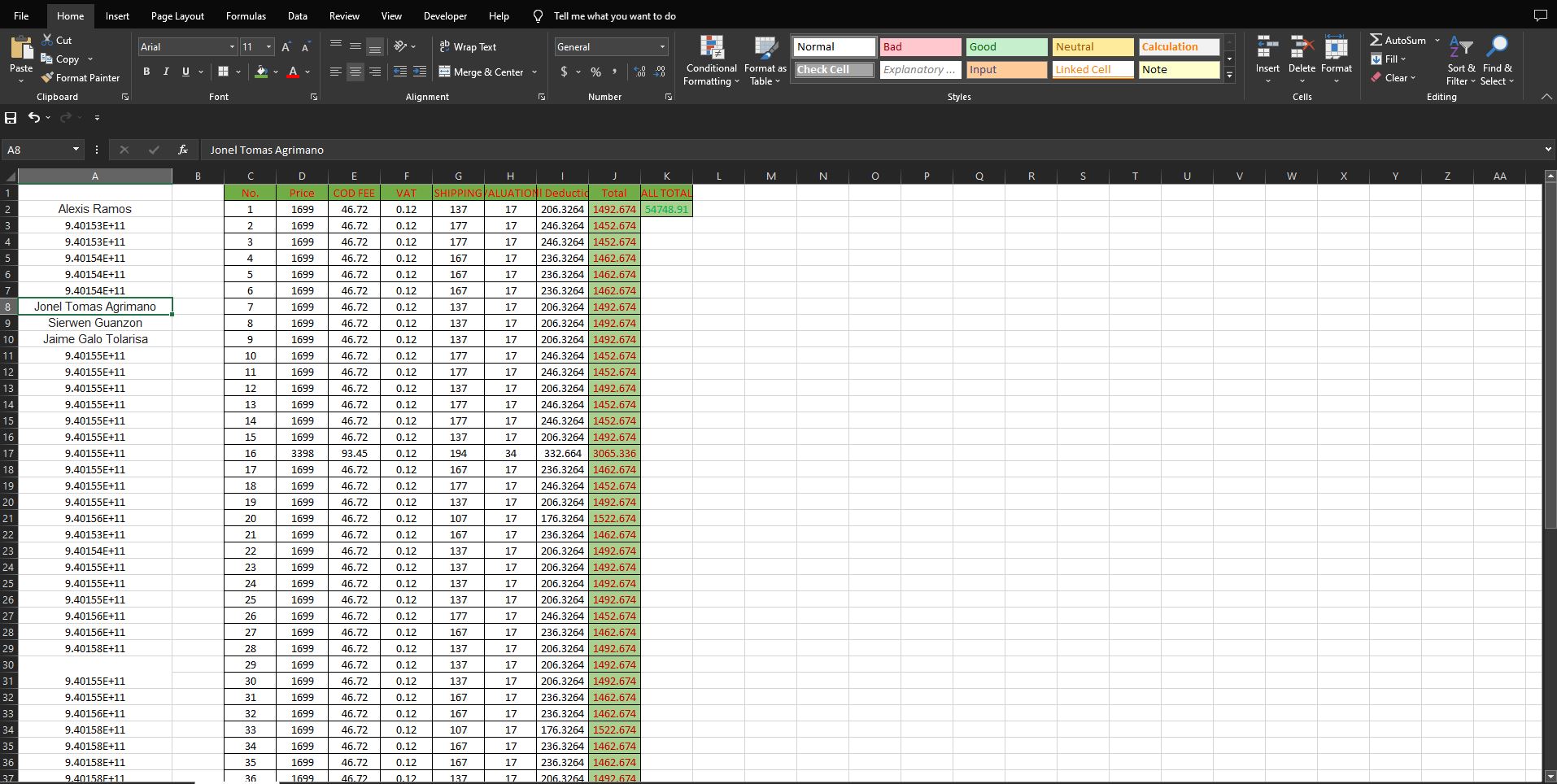Toggle Merge & Center

481,72
